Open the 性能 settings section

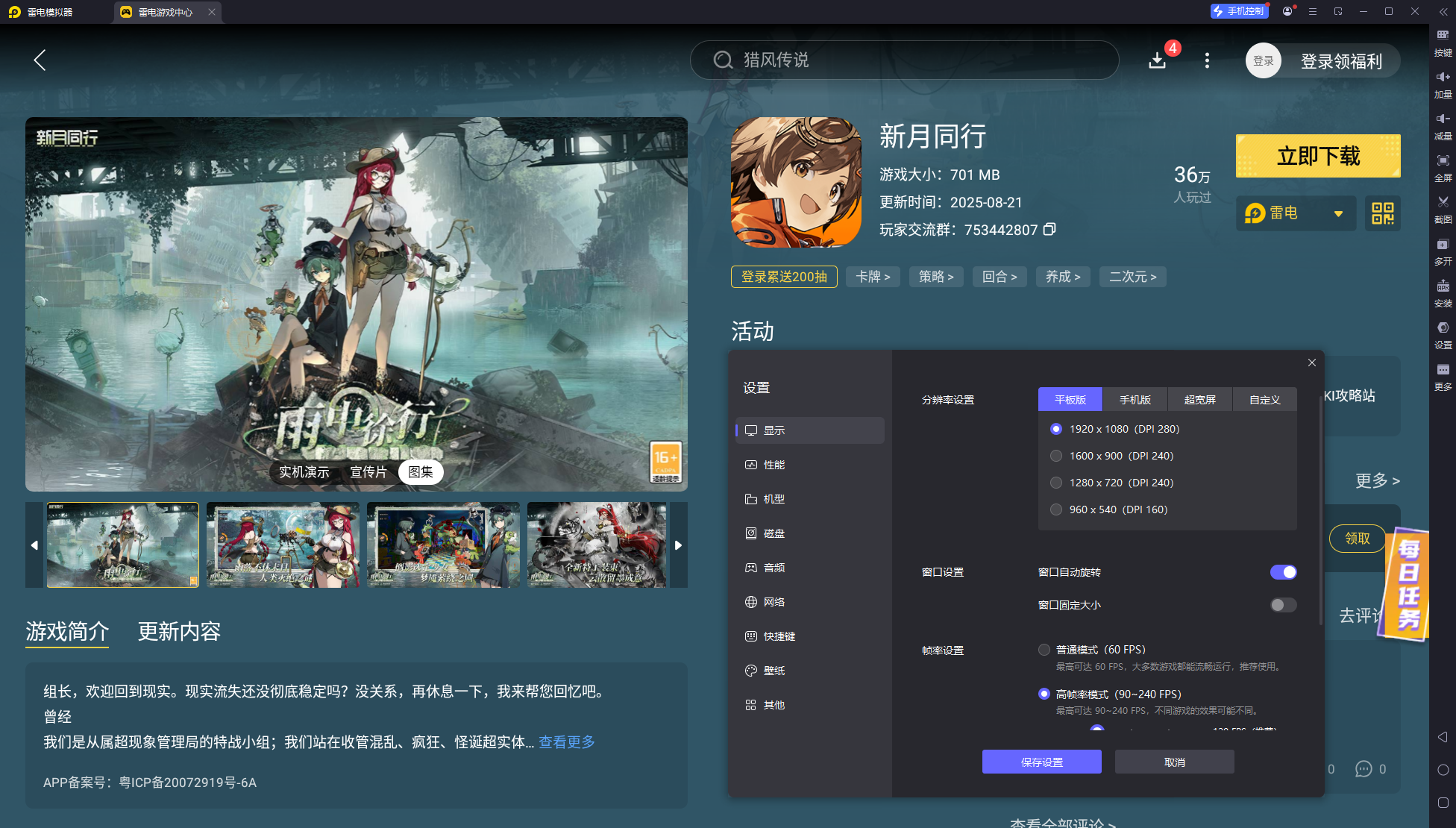tap(774, 465)
